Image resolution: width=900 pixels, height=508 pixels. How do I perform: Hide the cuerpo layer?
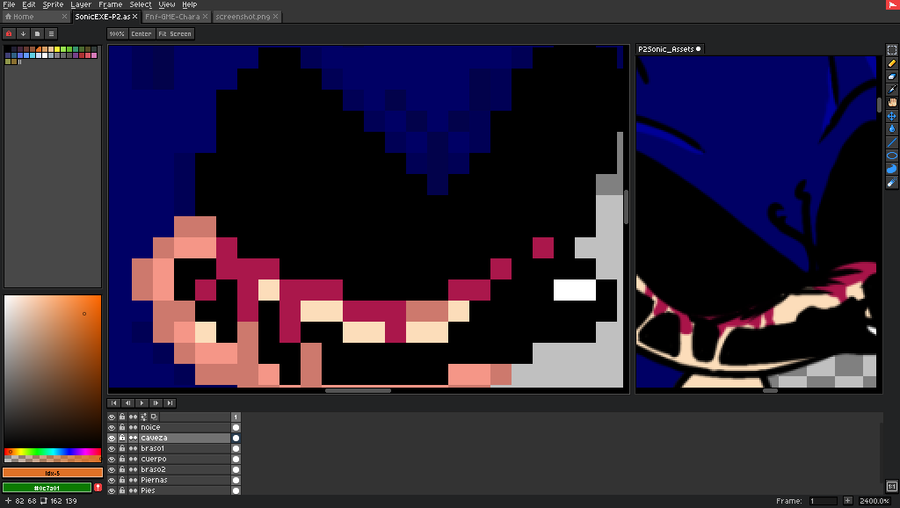pos(111,459)
